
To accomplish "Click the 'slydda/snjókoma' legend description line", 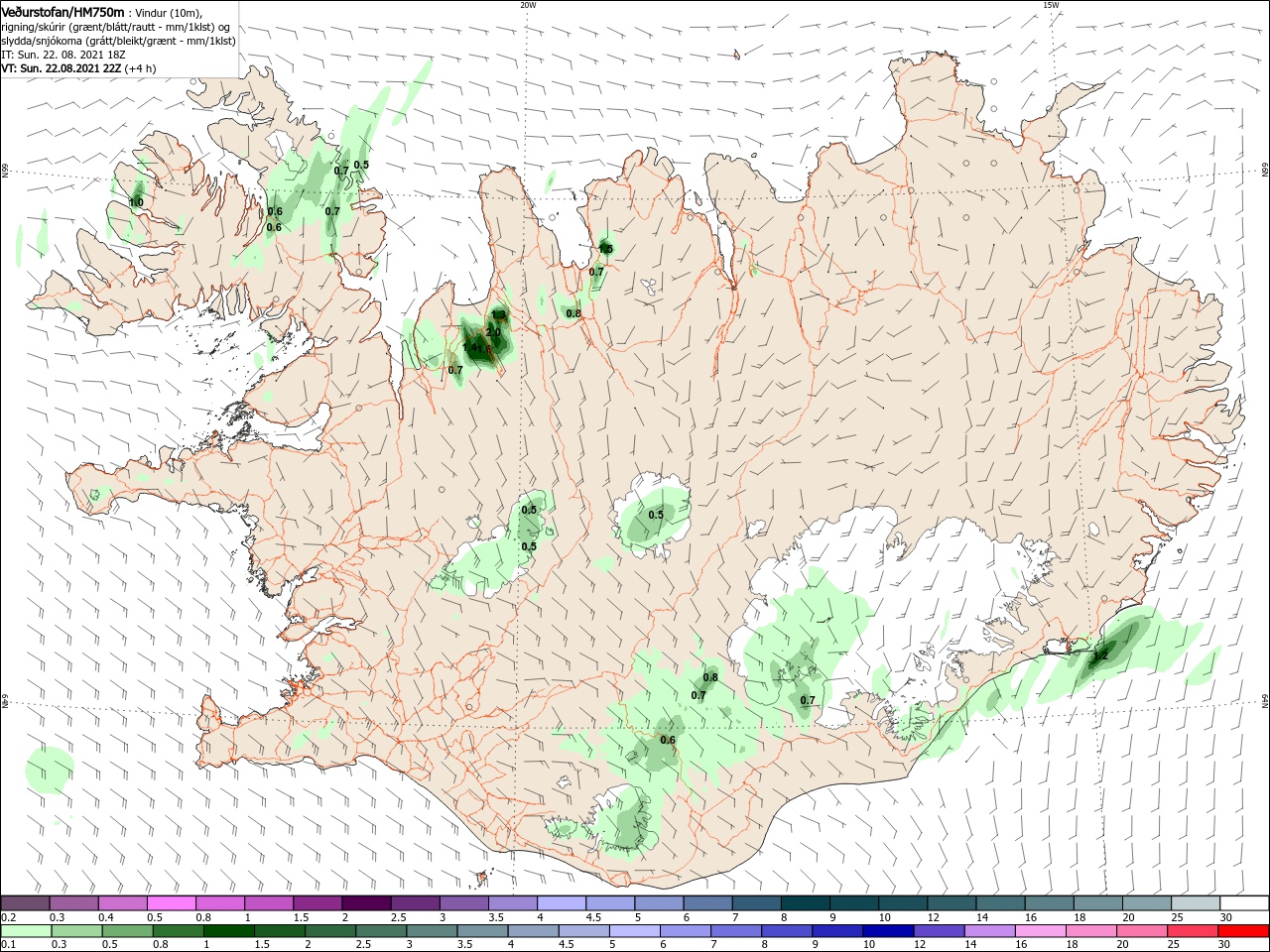I will click(118, 41).
